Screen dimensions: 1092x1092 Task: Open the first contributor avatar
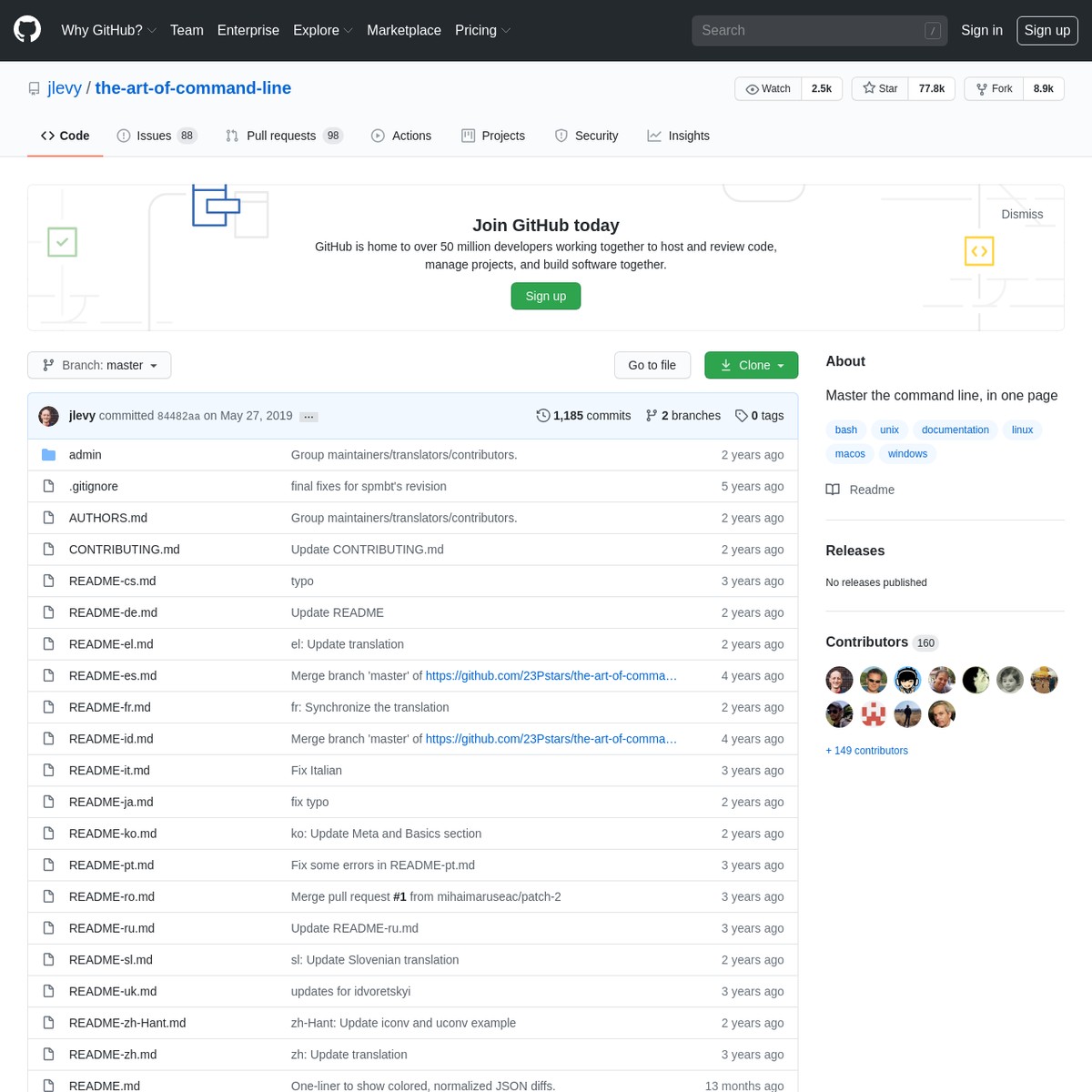839,680
